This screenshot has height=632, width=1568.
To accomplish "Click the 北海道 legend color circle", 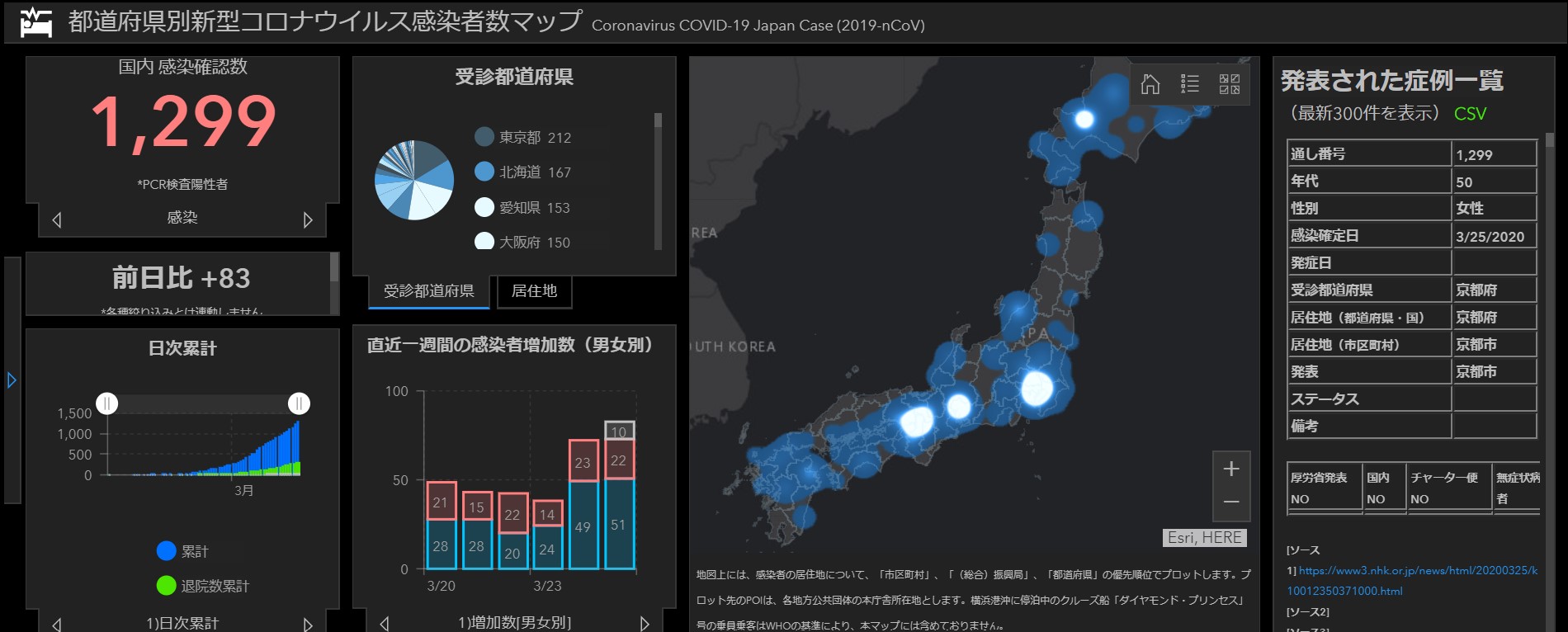I will [x=484, y=172].
